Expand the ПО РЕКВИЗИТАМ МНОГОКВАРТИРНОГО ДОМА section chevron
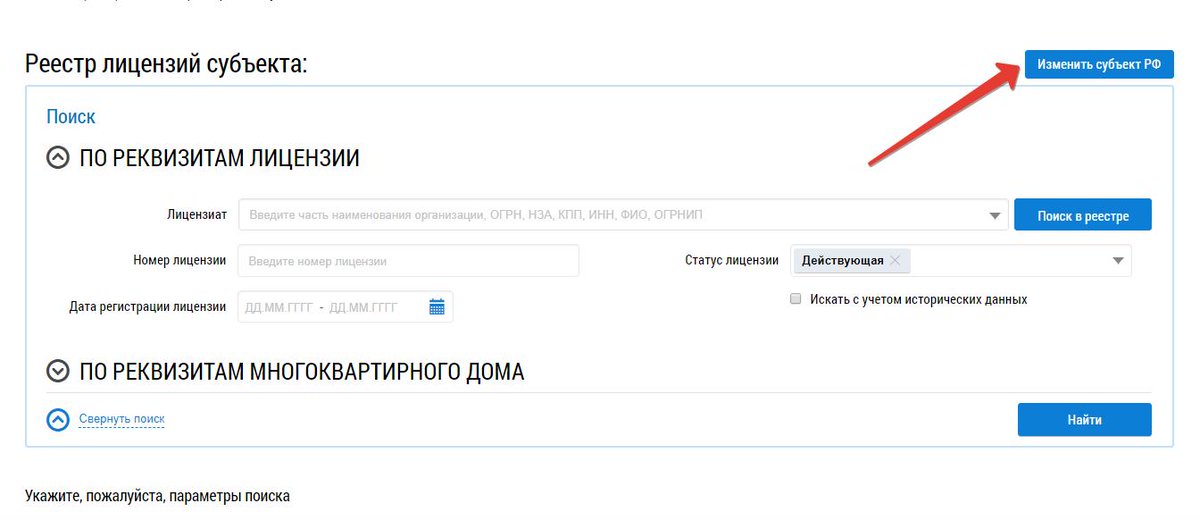 59,371
